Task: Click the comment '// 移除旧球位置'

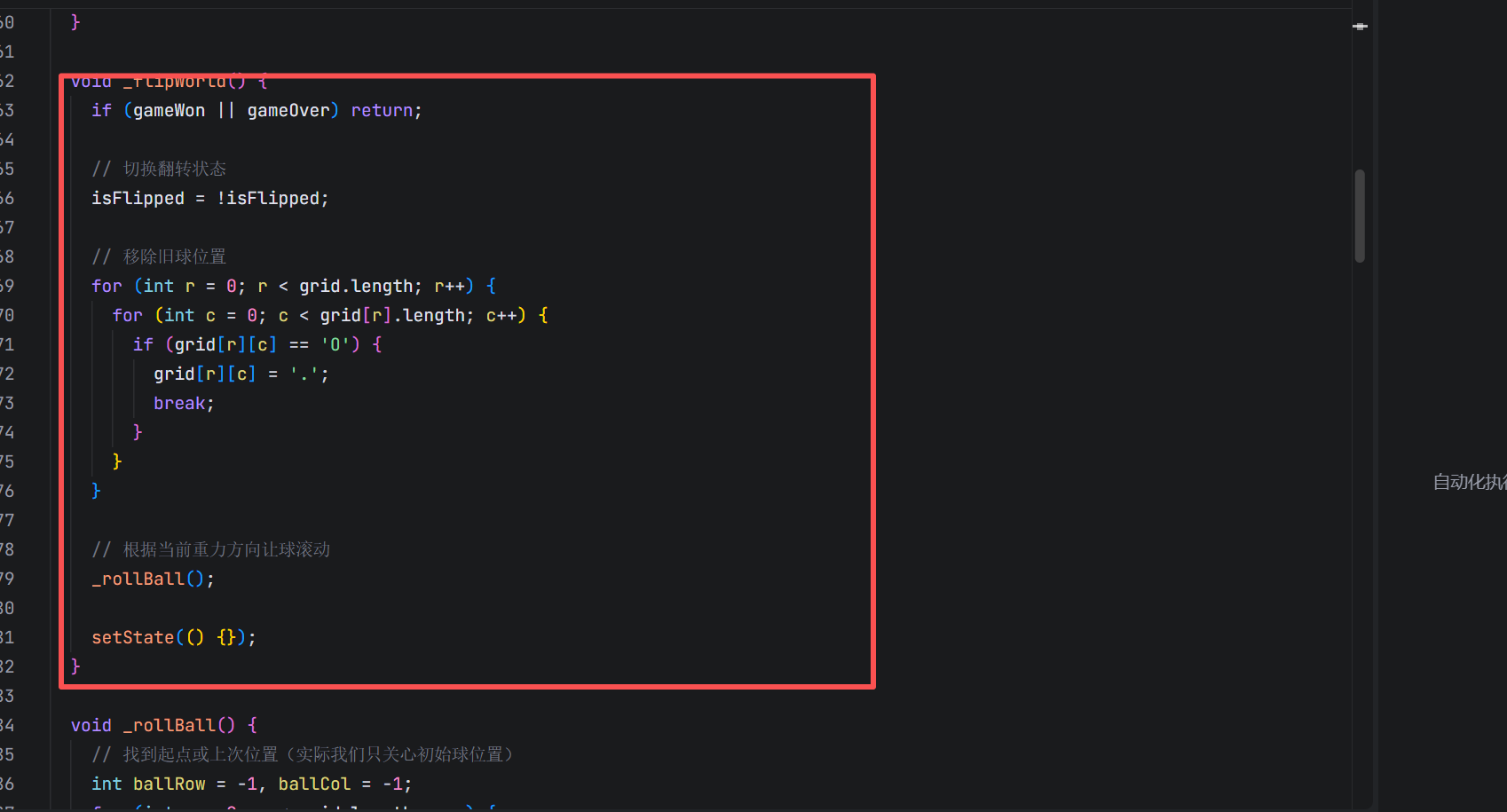Action: pyautogui.click(x=159, y=256)
